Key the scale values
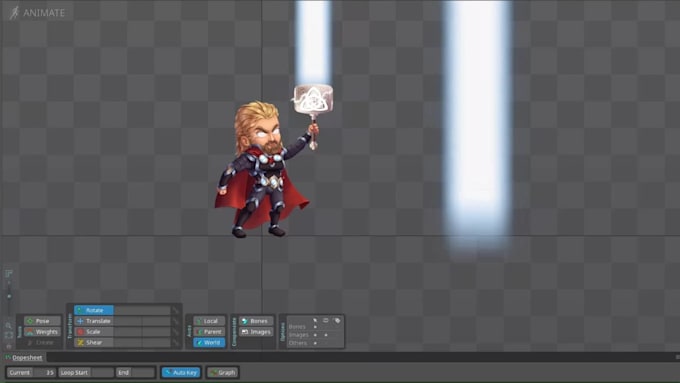 (176, 332)
